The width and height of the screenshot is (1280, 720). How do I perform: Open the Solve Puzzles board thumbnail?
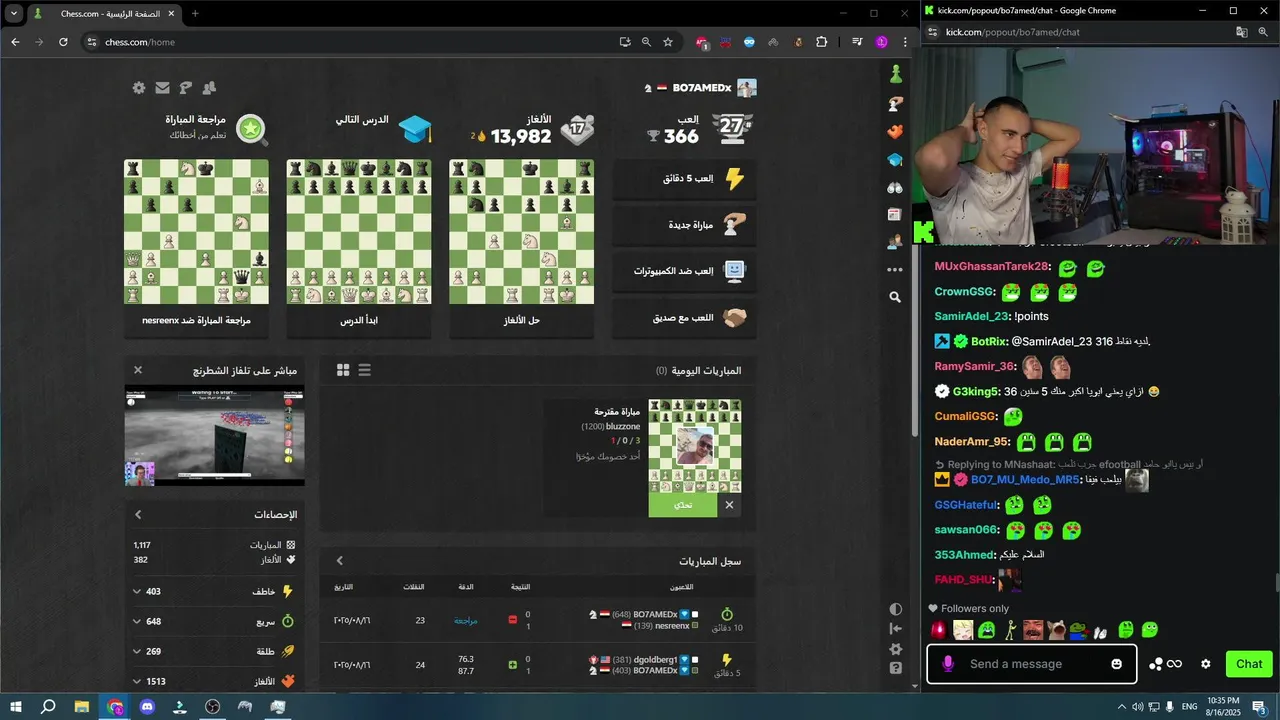521,232
